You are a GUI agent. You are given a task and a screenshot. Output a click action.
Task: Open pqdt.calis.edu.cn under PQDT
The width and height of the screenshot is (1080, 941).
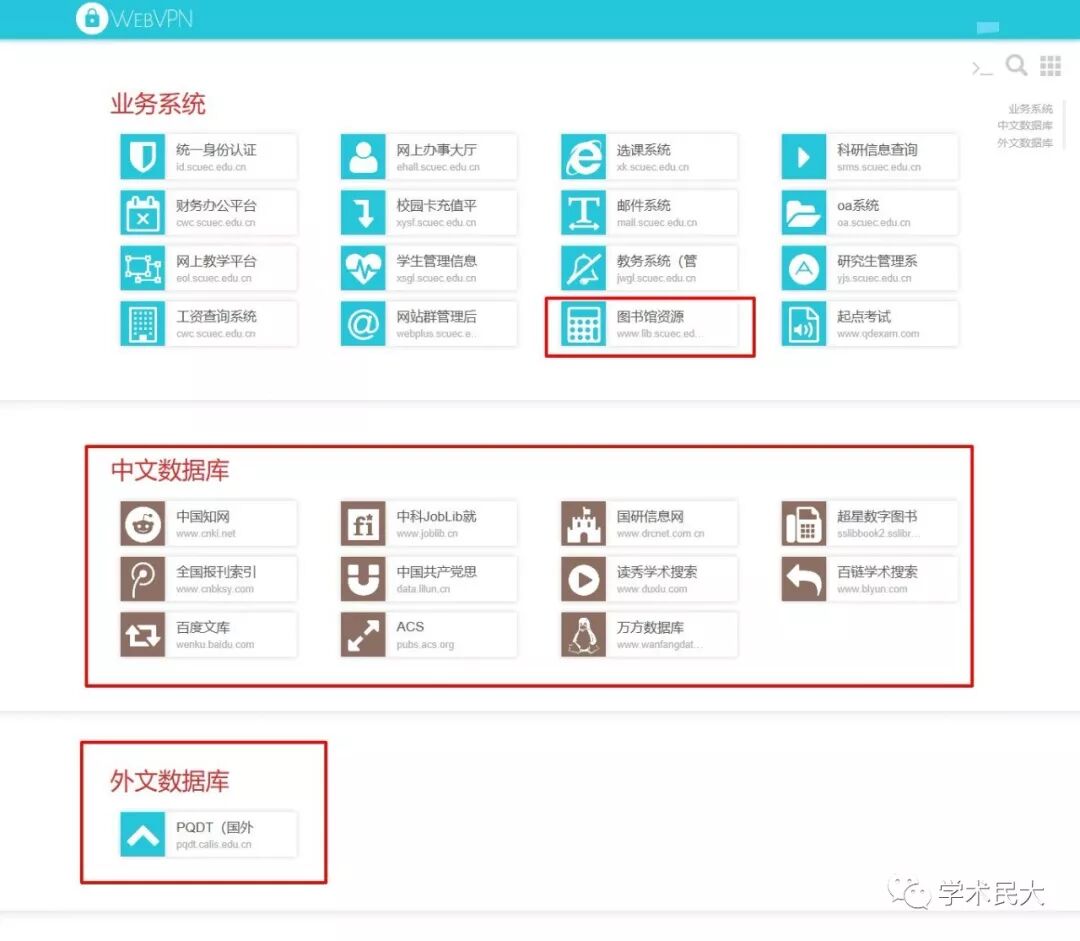[x=214, y=844]
